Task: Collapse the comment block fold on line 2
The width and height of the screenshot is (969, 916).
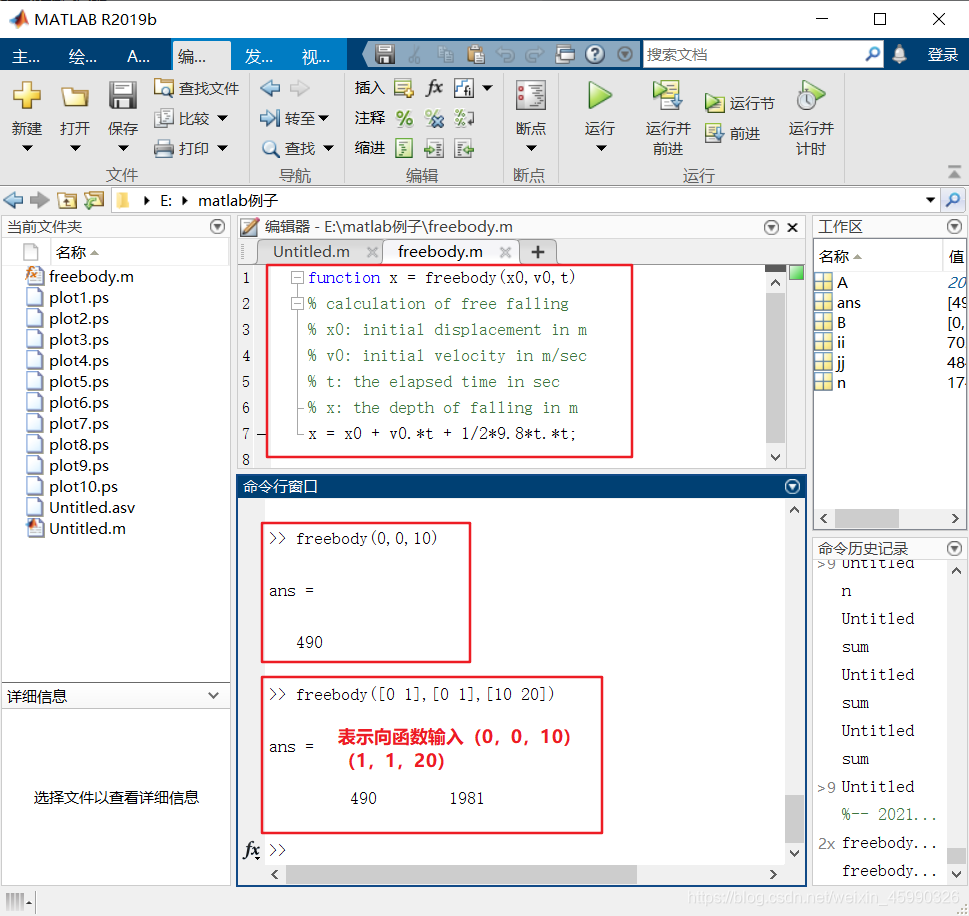Action: (297, 303)
